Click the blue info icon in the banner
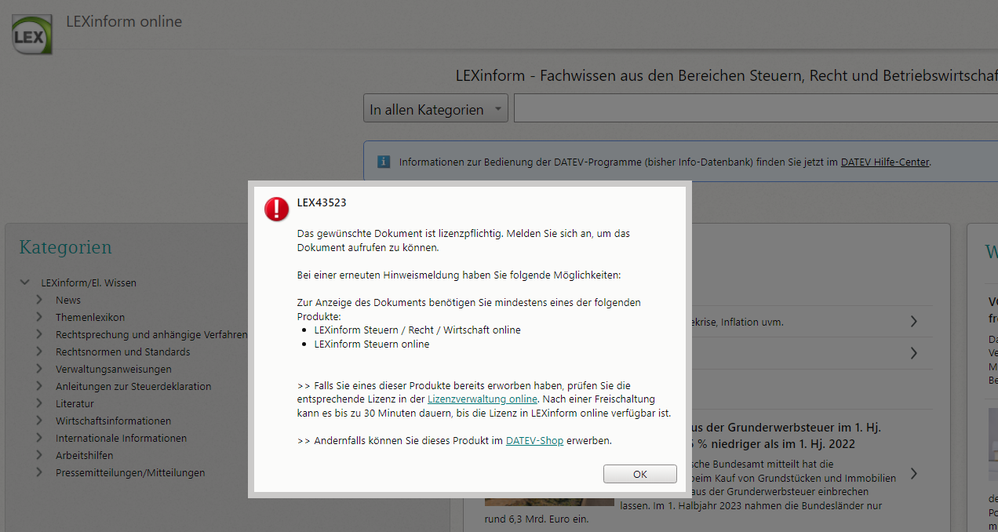998x532 pixels. tap(383, 162)
